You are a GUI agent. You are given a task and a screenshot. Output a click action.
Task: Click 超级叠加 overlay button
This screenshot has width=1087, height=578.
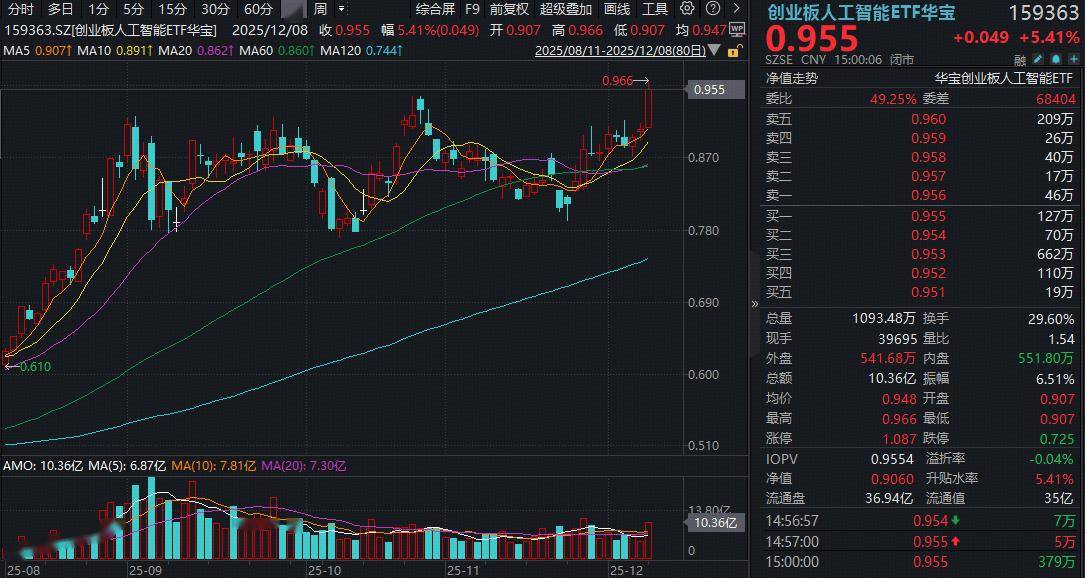pos(565,9)
